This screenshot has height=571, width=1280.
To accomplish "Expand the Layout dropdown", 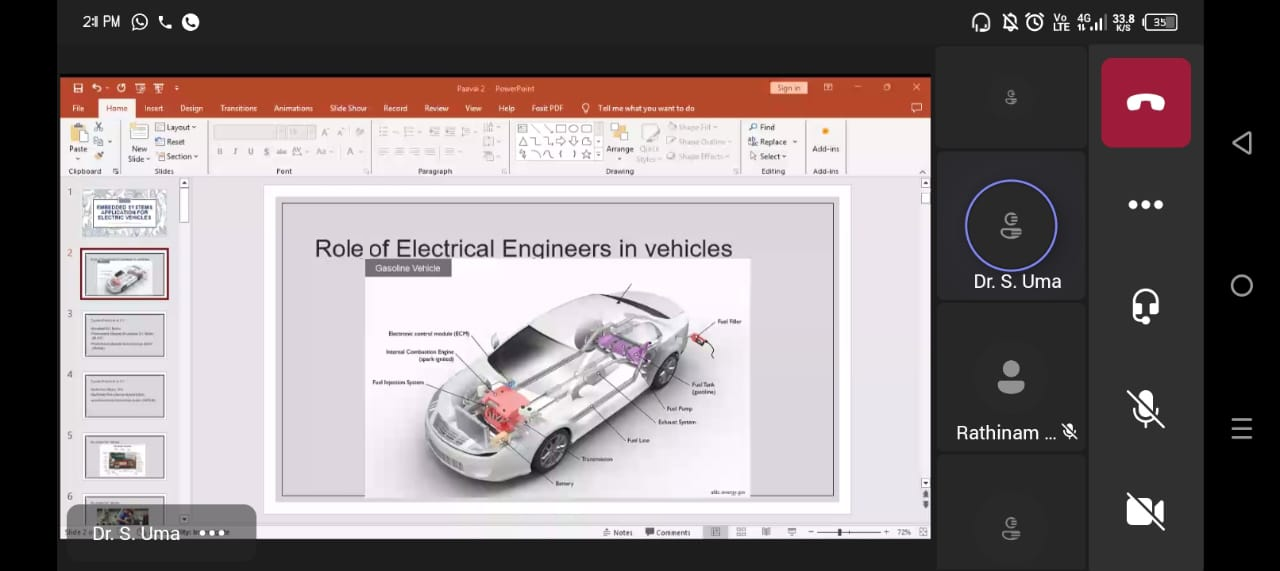I will [180, 127].
